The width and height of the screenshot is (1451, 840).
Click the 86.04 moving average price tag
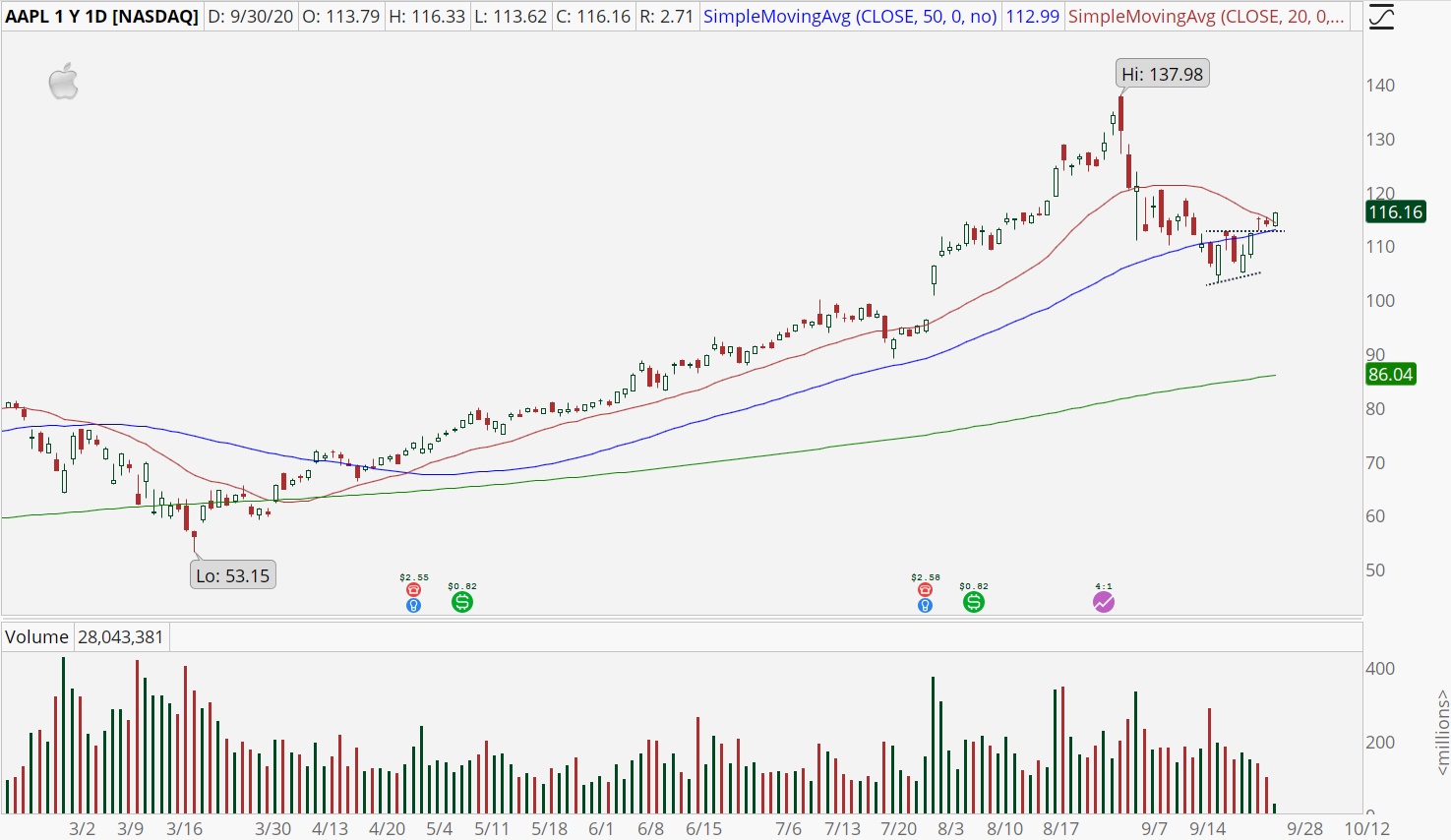pyautogui.click(x=1391, y=374)
